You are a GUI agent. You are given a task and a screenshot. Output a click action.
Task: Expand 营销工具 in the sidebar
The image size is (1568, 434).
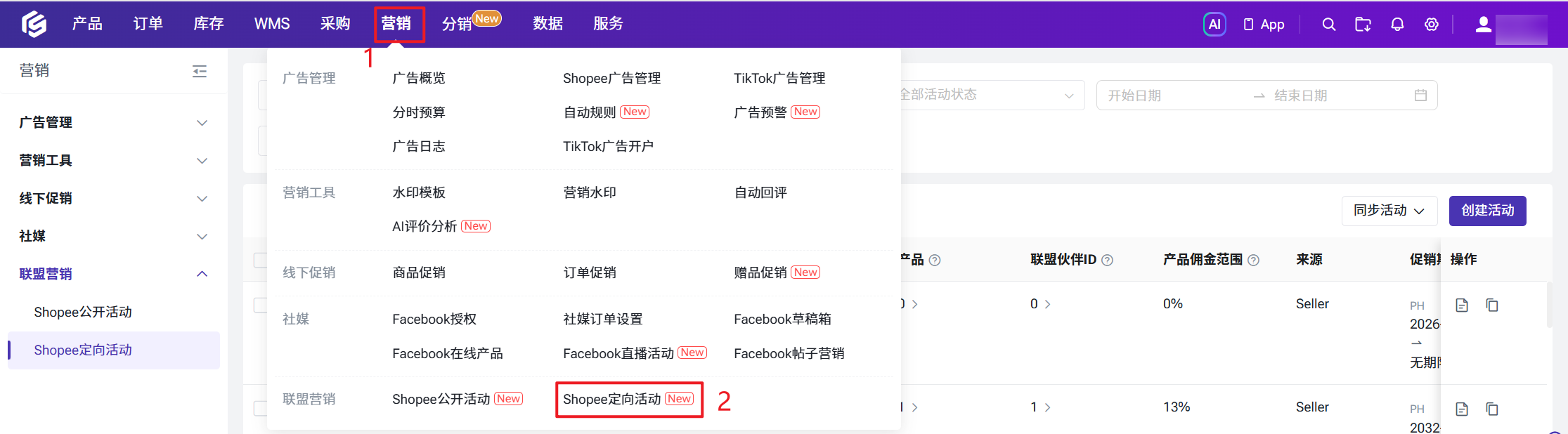coord(113,161)
